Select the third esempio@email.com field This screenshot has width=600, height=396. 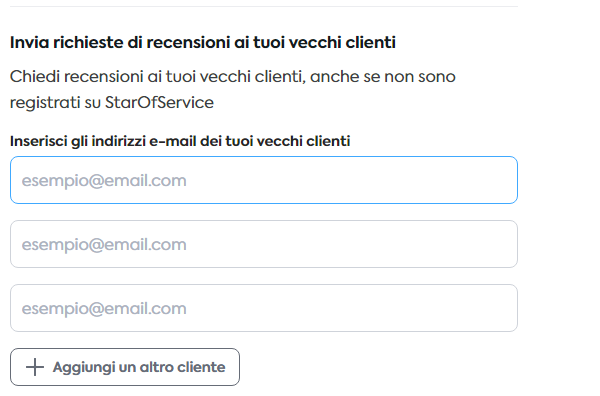[x=264, y=308]
